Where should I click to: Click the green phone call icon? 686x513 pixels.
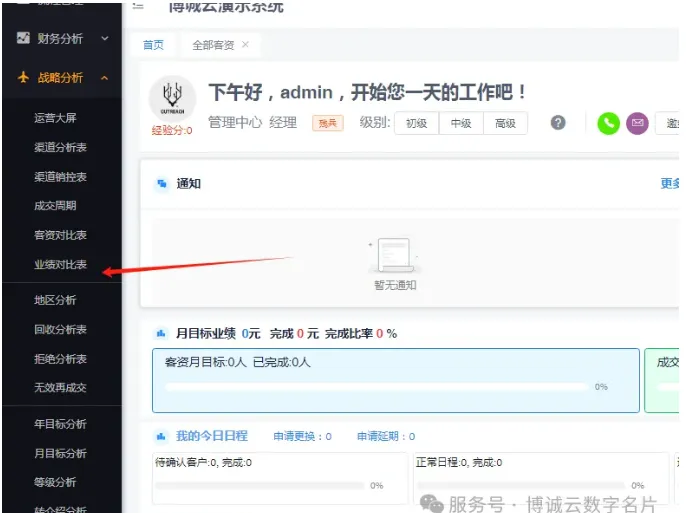pyautogui.click(x=608, y=123)
